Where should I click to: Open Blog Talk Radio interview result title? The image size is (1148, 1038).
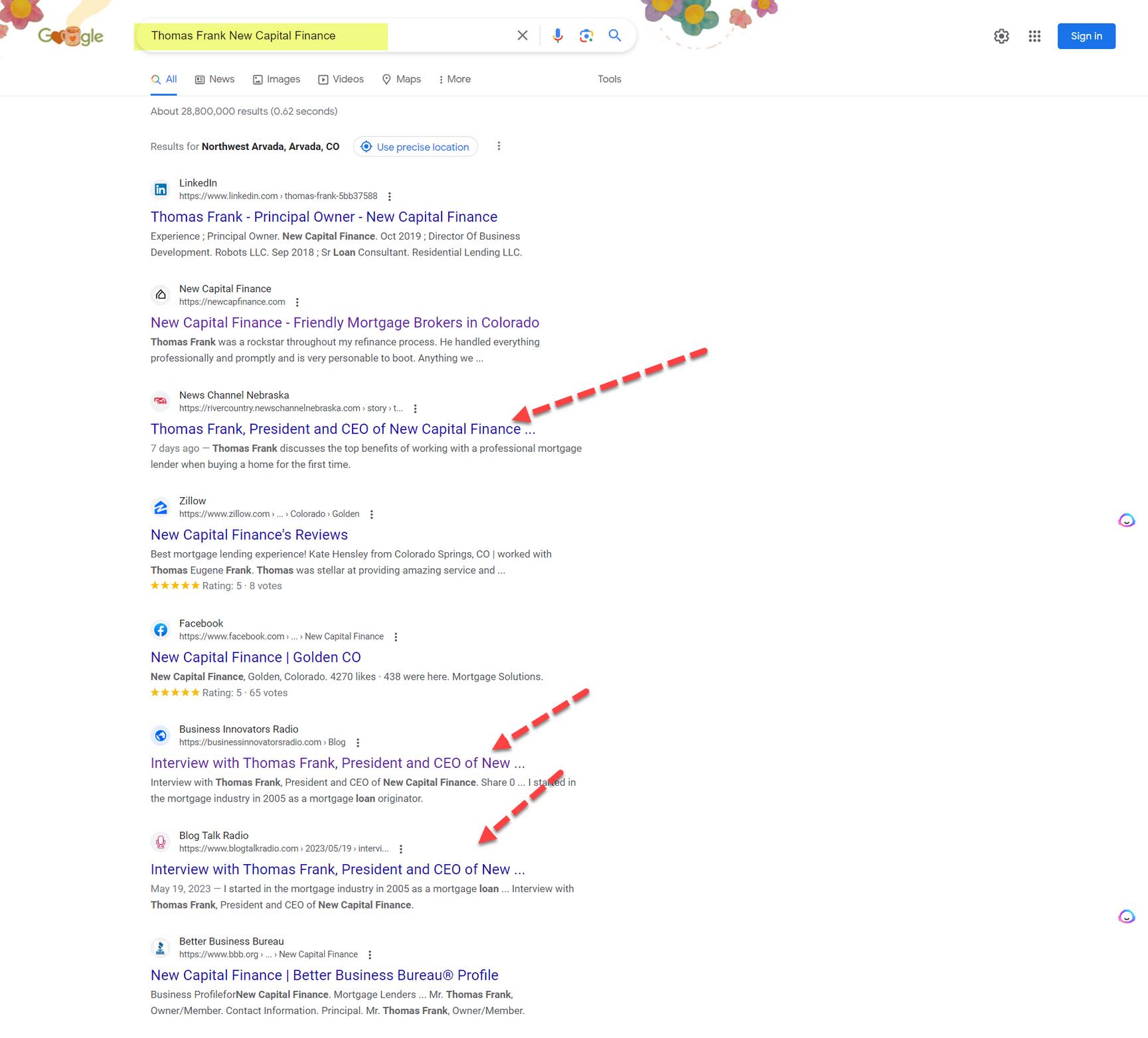337,869
